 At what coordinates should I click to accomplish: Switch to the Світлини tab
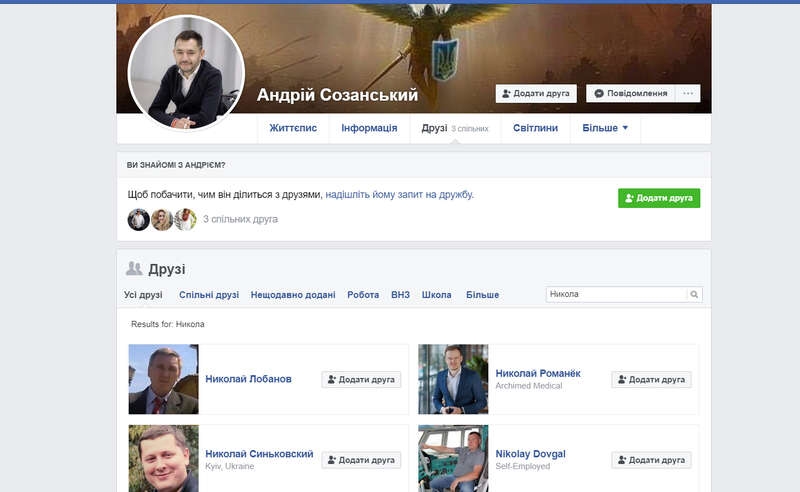535,128
